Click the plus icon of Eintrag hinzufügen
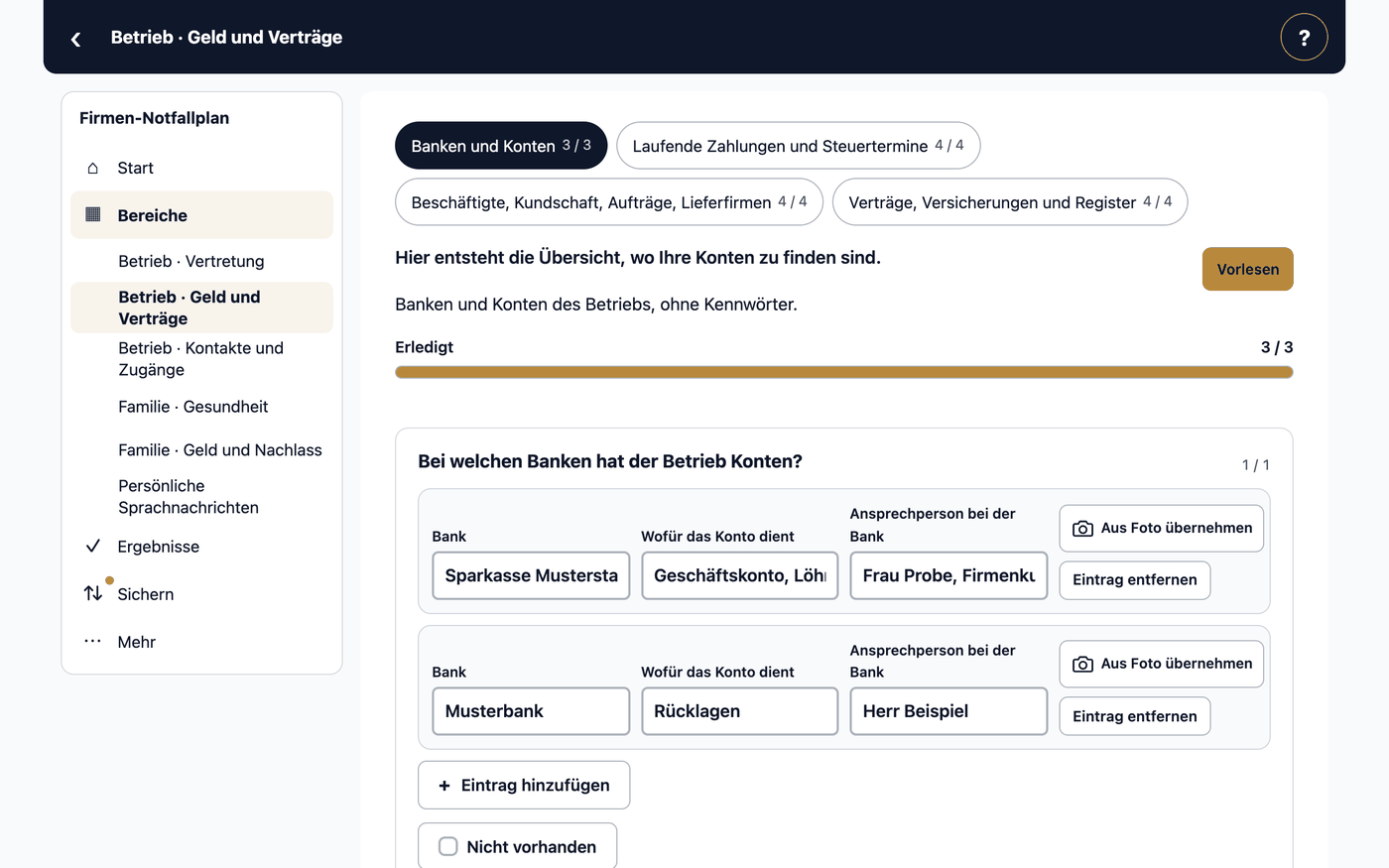This screenshot has height=868, width=1389. point(444,786)
